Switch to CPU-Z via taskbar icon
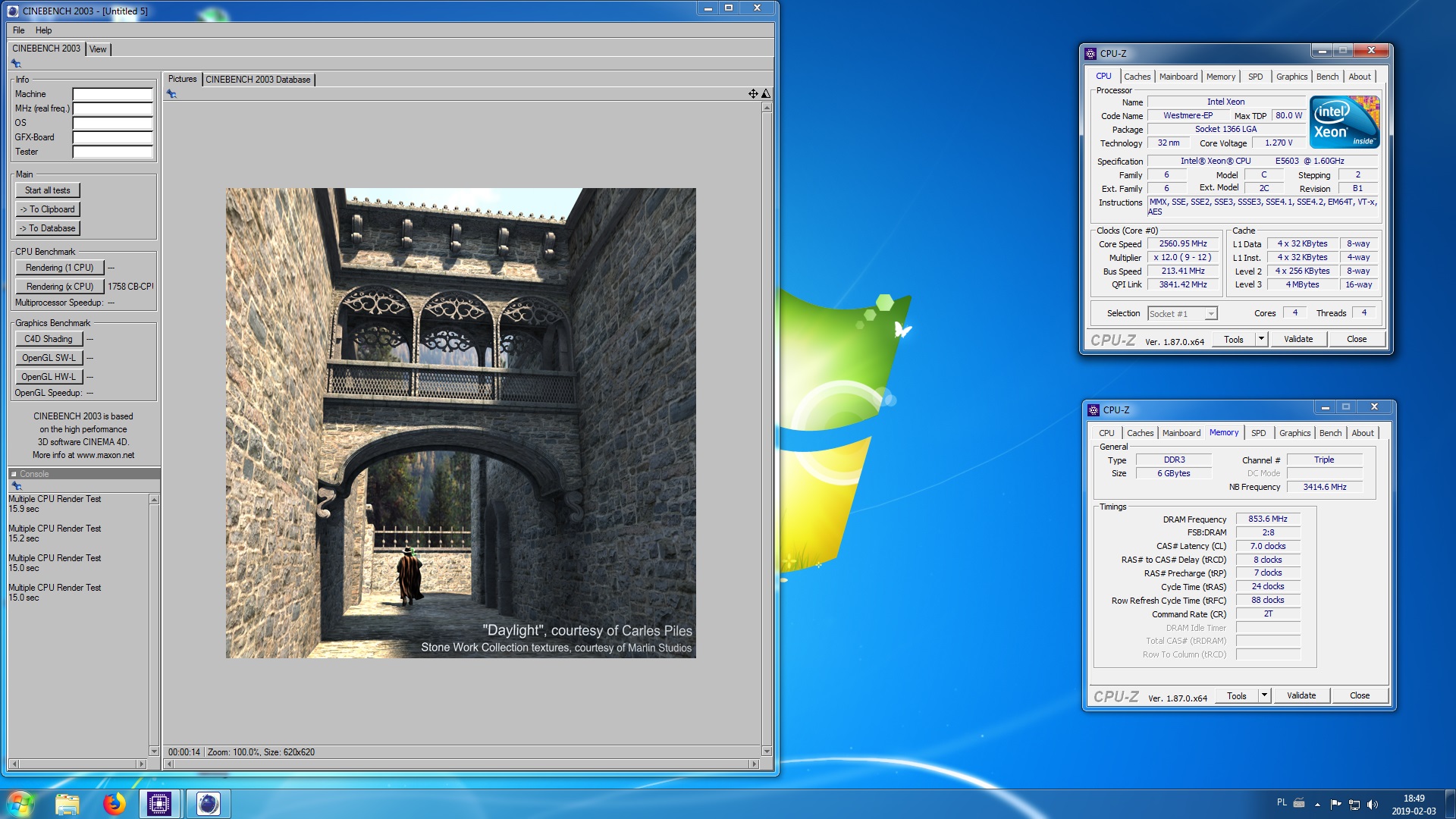 159,804
